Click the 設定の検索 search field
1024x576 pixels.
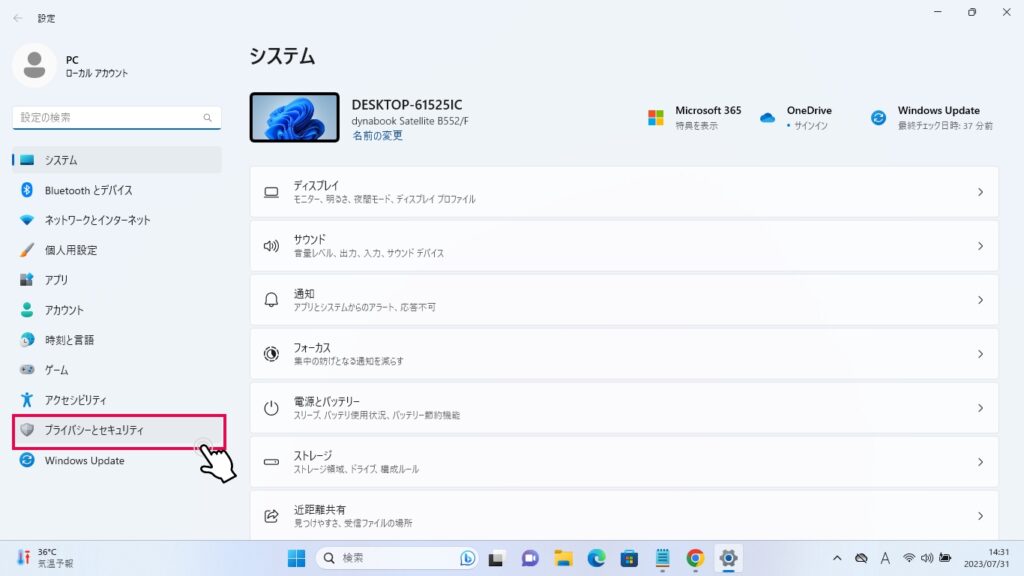[x=108, y=117]
